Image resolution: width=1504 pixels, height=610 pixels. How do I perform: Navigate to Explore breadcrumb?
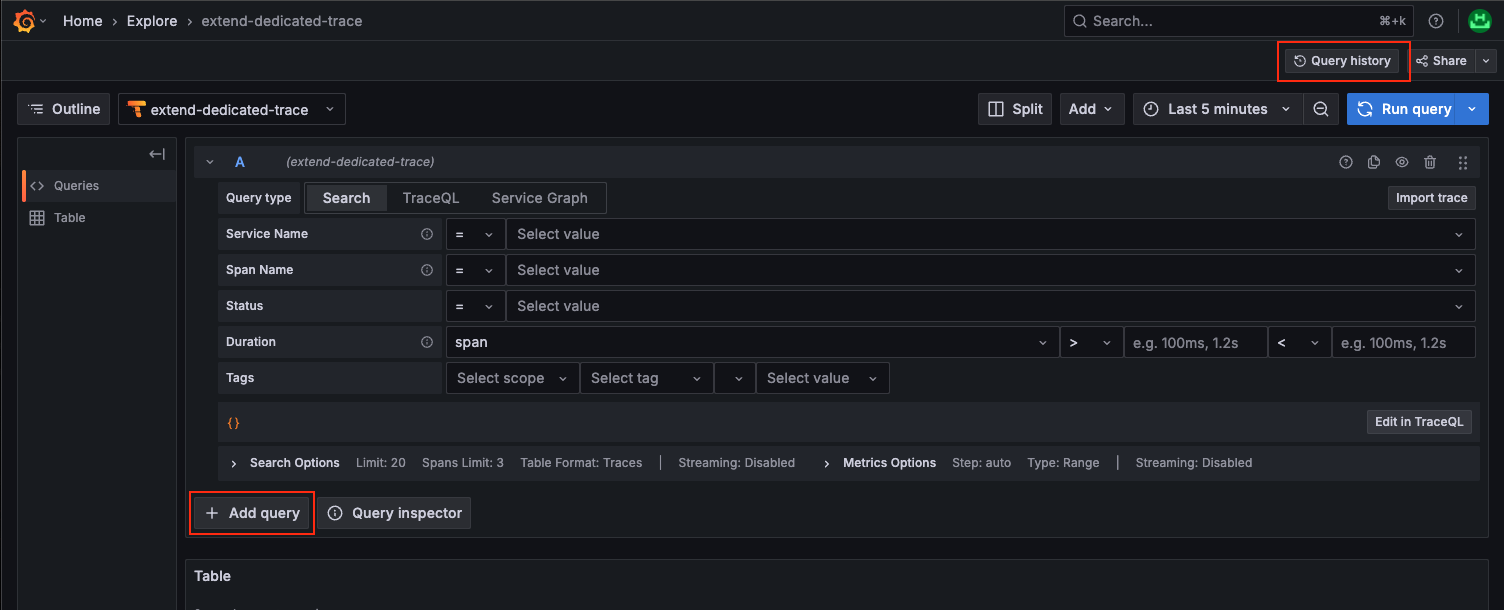click(x=152, y=21)
